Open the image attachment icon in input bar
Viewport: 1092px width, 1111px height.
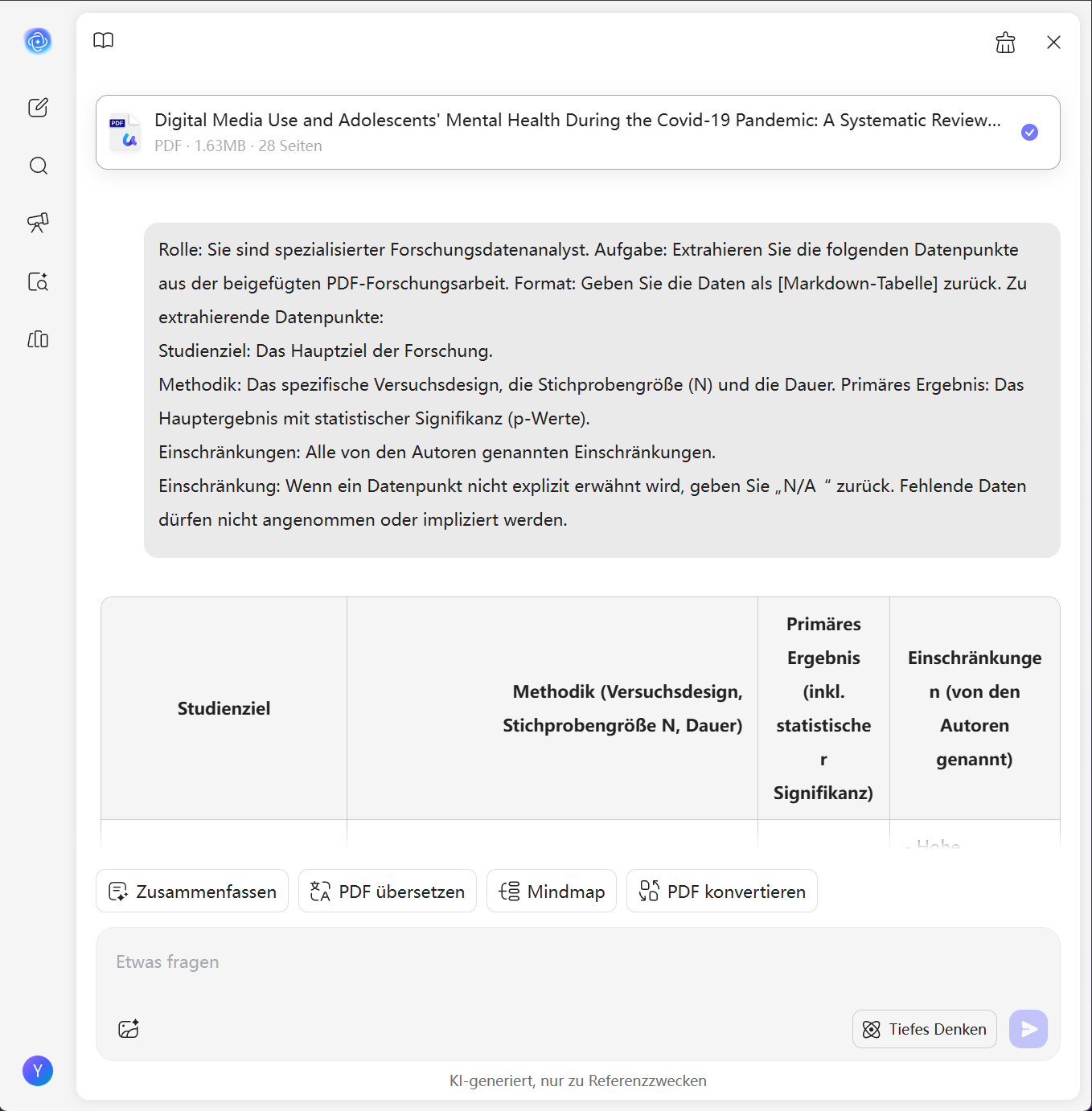[x=127, y=1029]
